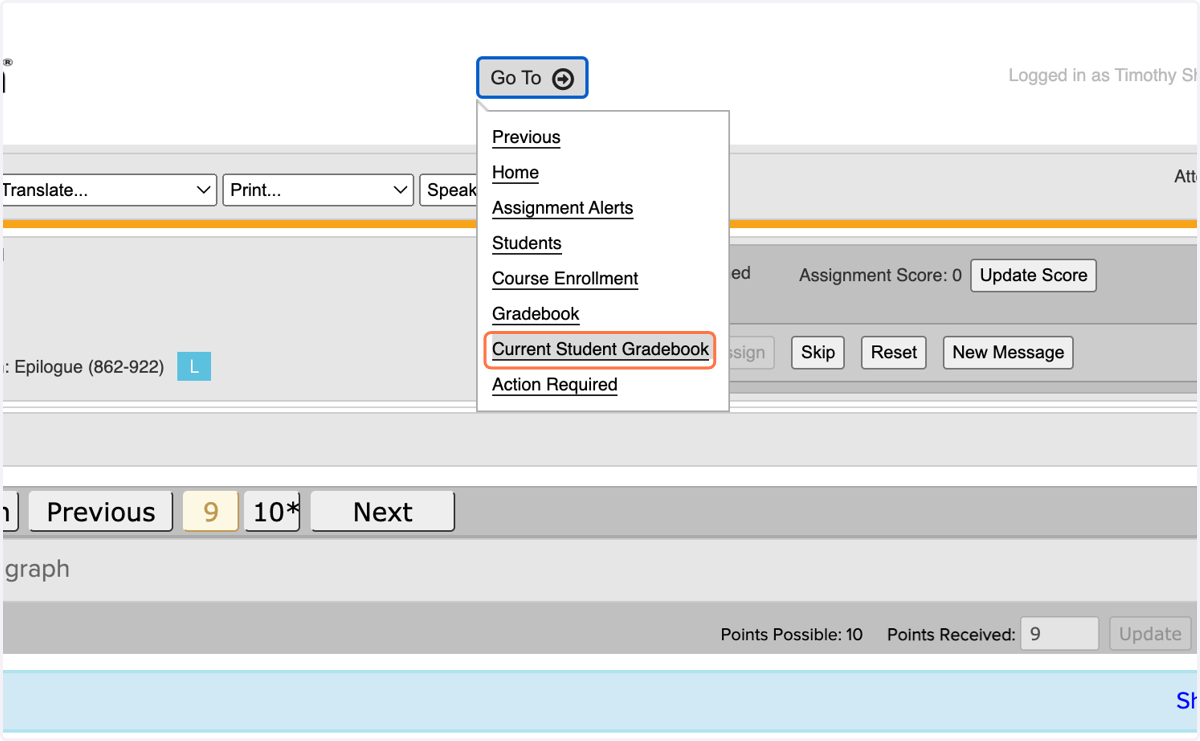
Task: Open a New Message
Action: (1008, 352)
